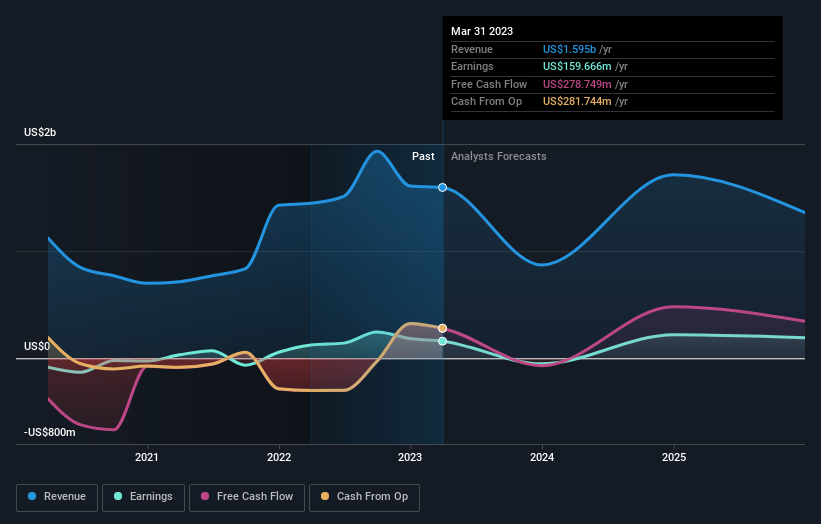The height and width of the screenshot is (524, 821).
Task: Click the orange Cash From Op data point
Action: point(442,328)
